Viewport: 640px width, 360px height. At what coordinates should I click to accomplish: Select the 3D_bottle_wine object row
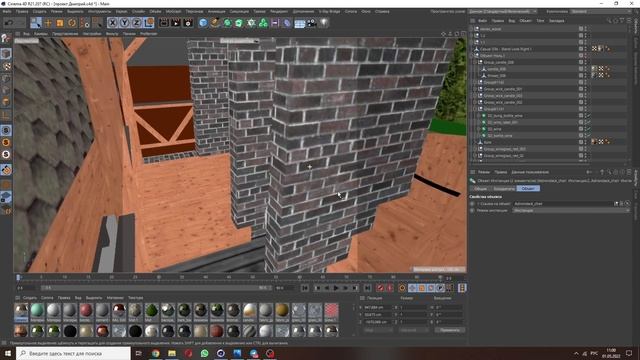(500, 136)
